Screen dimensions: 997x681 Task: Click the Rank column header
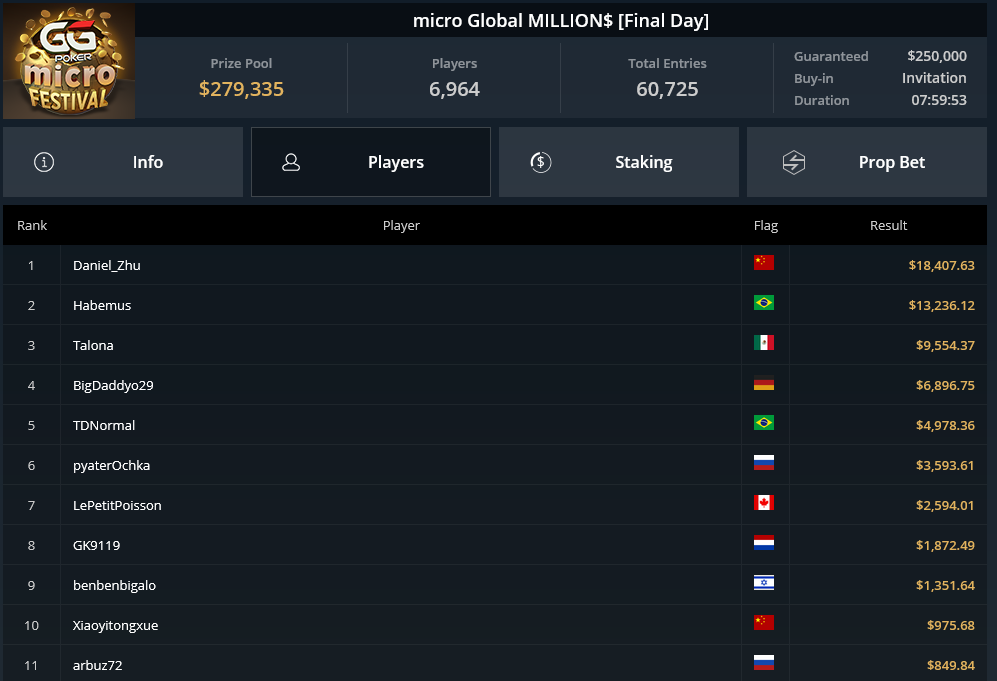(x=32, y=225)
